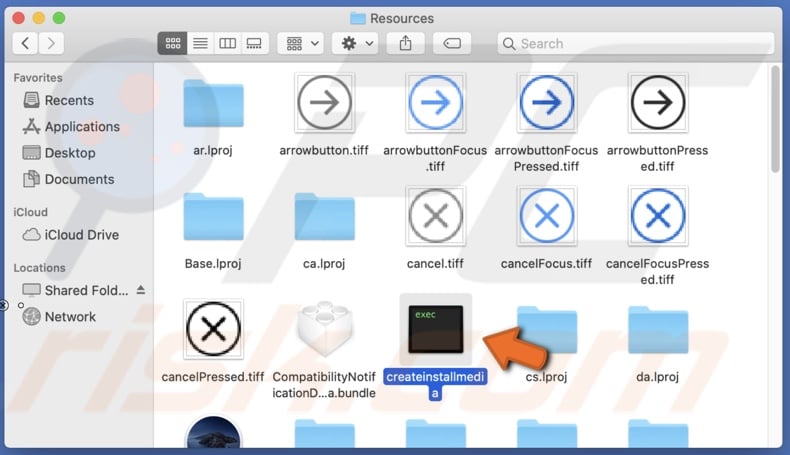The image size is (790, 455).
Task: Open iCloud Drive in the sidebar
Action: point(71,235)
